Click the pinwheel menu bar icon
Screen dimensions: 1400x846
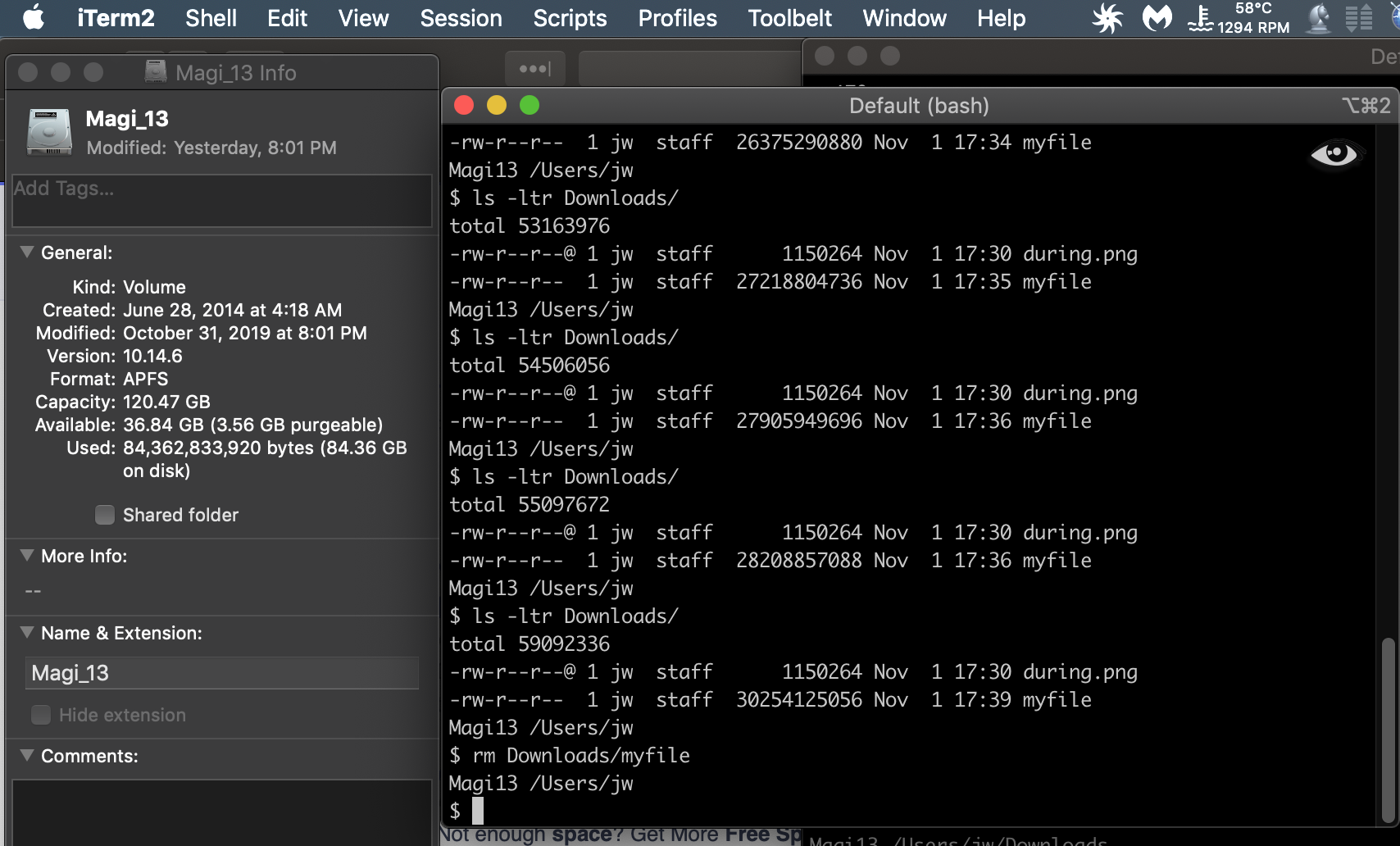1107,18
